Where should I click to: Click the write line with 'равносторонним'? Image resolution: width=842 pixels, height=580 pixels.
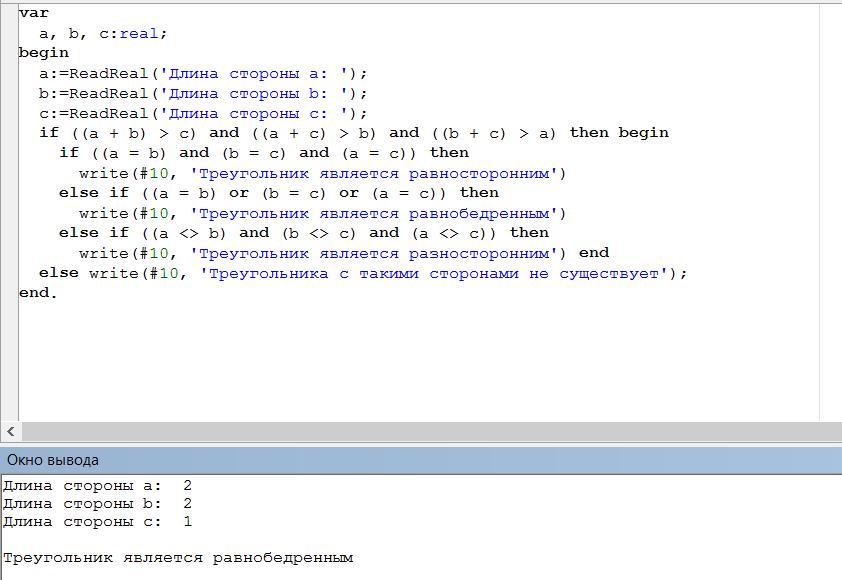click(323, 173)
